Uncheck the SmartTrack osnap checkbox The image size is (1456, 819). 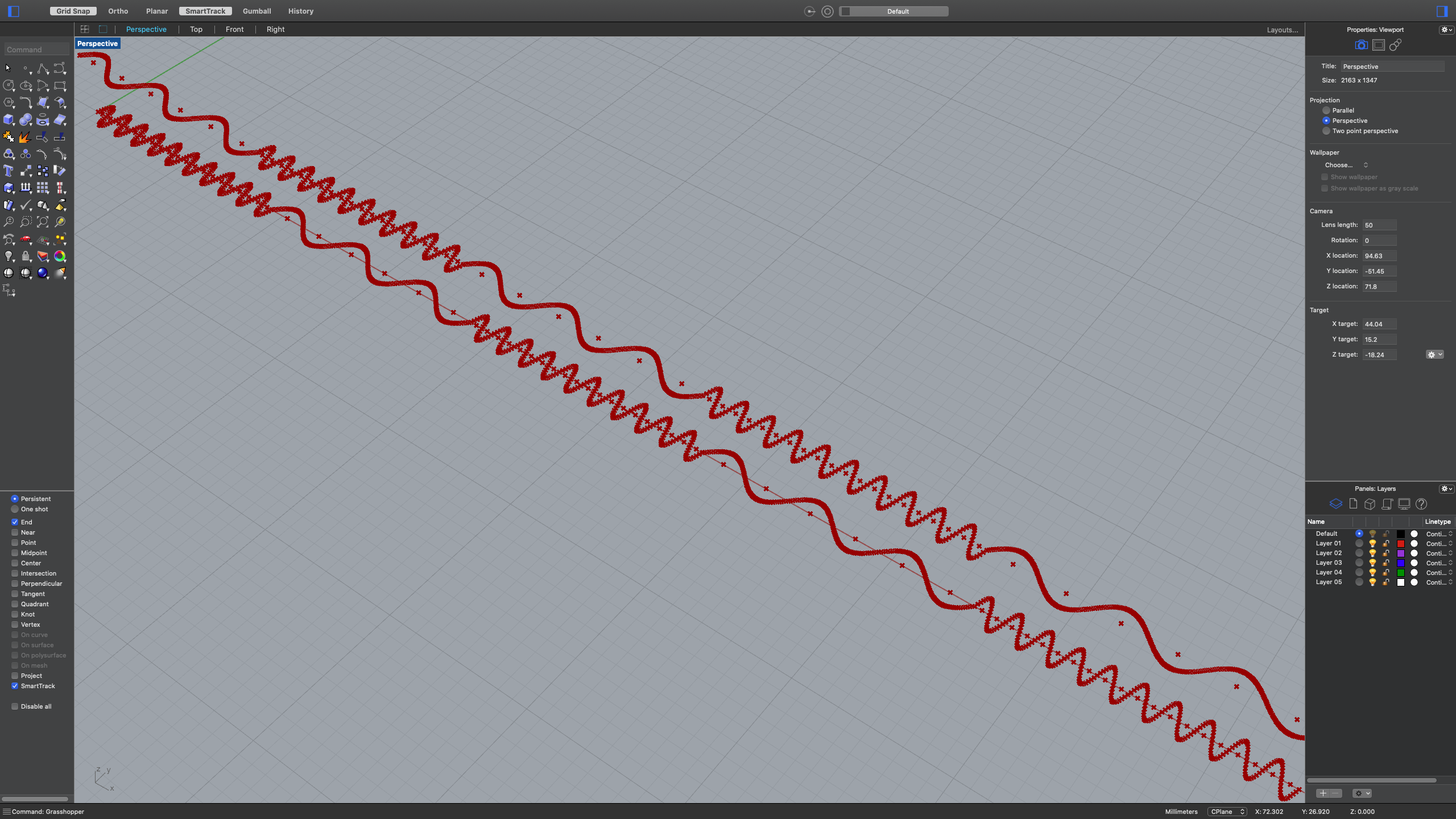coord(15,686)
